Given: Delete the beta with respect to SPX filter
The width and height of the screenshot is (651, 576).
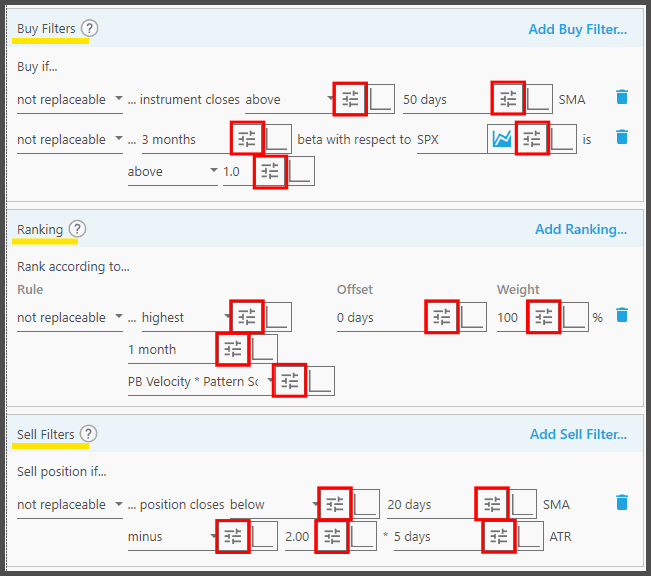Looking at the screenshot, I should (x=622, y=137).
